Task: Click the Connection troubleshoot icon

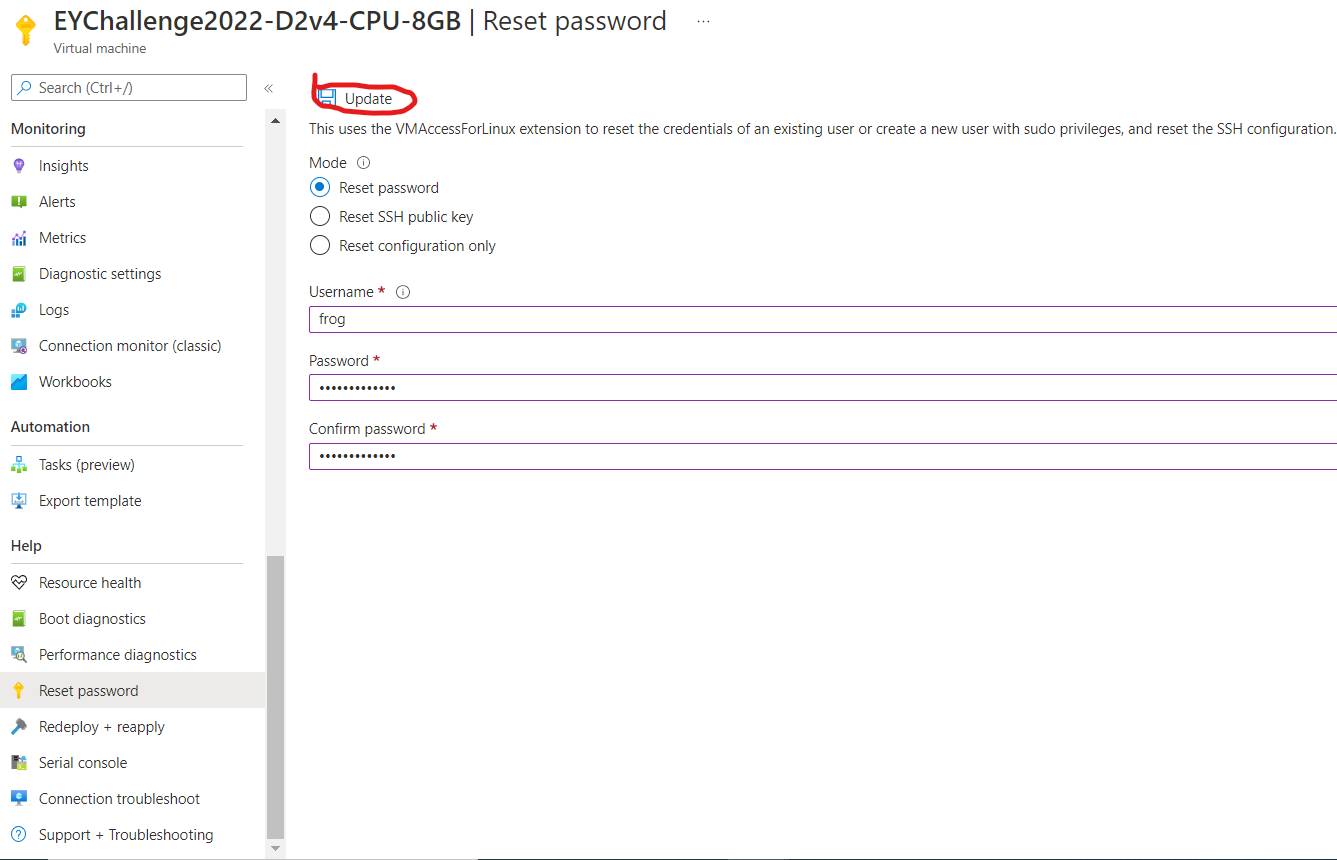Action: [19, 799]
